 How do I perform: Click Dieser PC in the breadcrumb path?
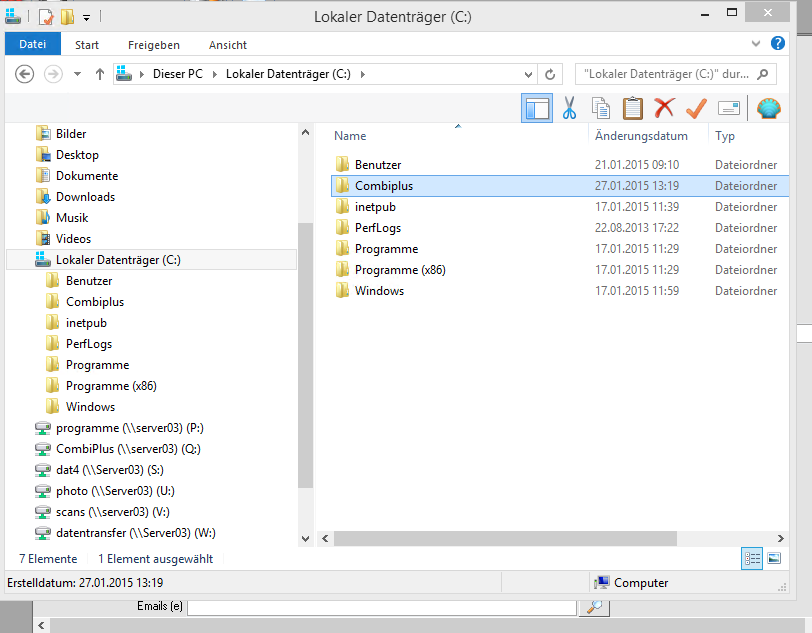pos(177,74)
